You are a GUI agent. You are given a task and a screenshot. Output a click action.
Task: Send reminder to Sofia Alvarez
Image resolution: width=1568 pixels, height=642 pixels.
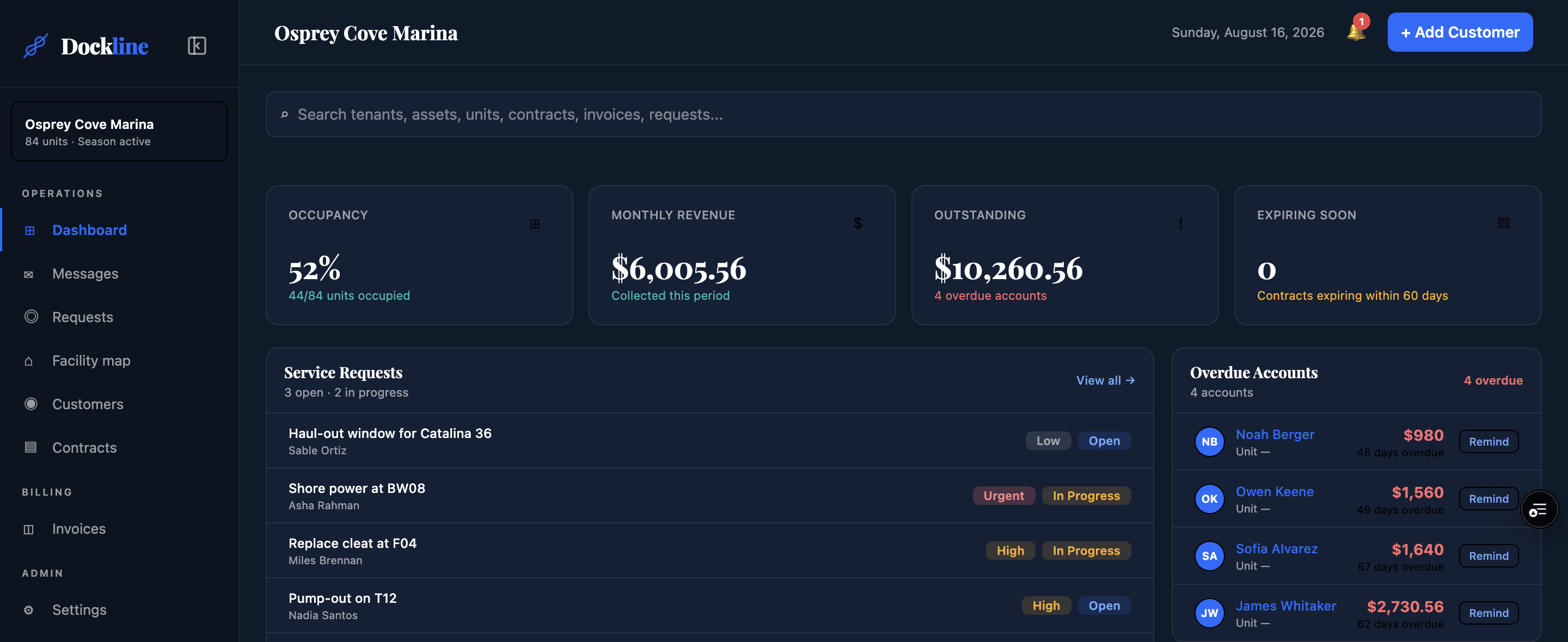[1489, 556]
